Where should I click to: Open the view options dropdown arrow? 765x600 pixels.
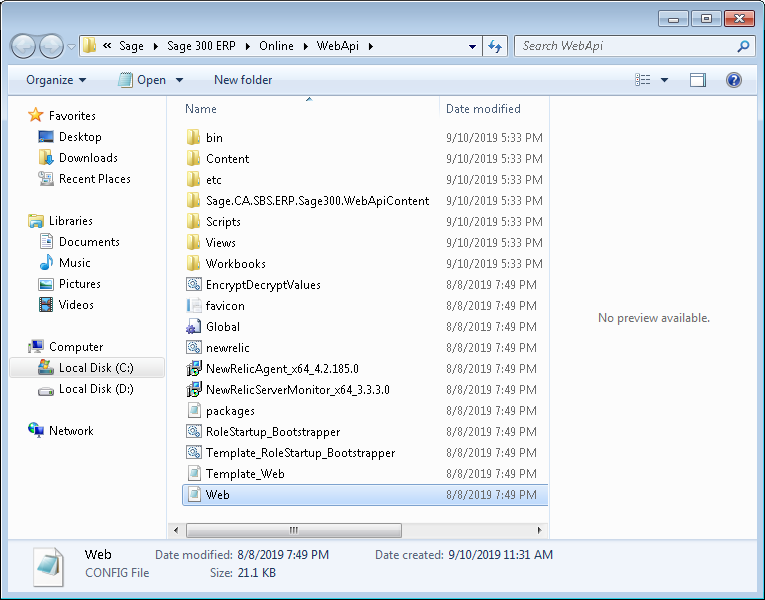(664, 80)
